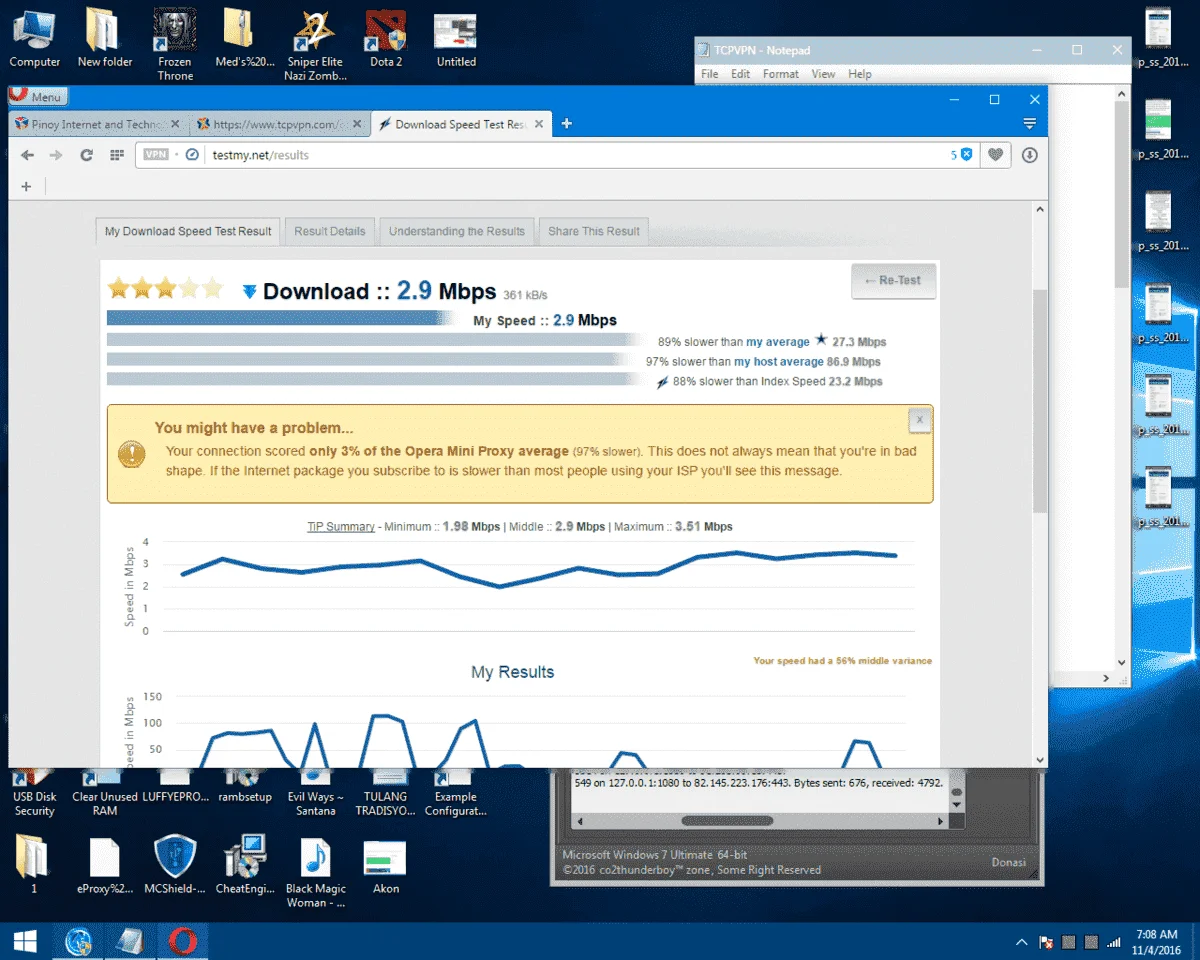Switch to the tcpvpn.com browser tab
This screenshot has width=1200, height=960.
[x=278, y=124]
